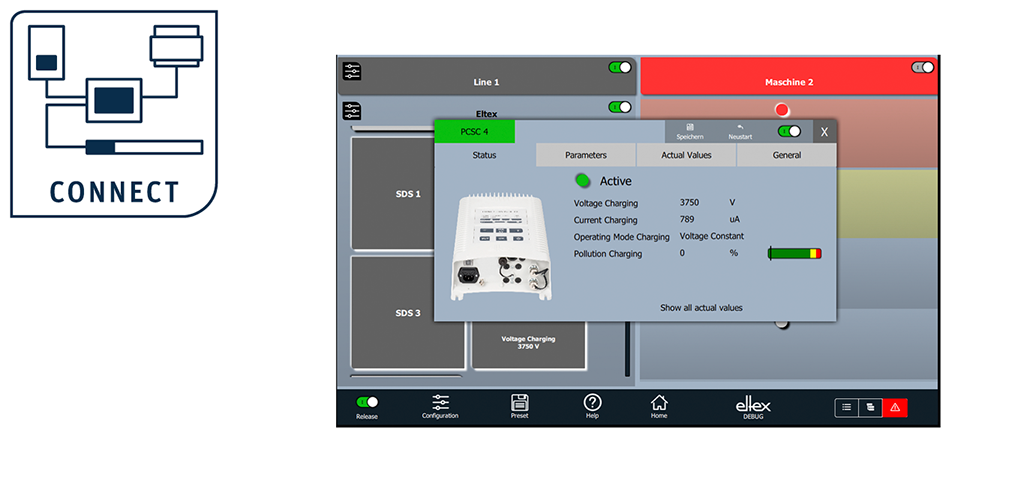Click the Neustart restart icon
Viewport: 1024px width, 480px height.
[740, 131]
